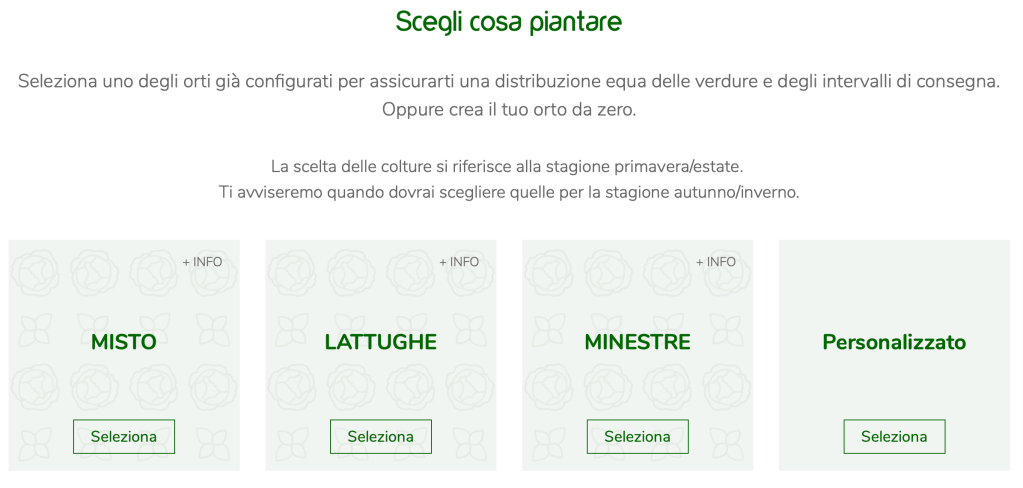Image resolution: width=1023 pixels, height=488 pixels.
Task: Show +INFO details for LATTUGHE
Action: tap(459, 262)
